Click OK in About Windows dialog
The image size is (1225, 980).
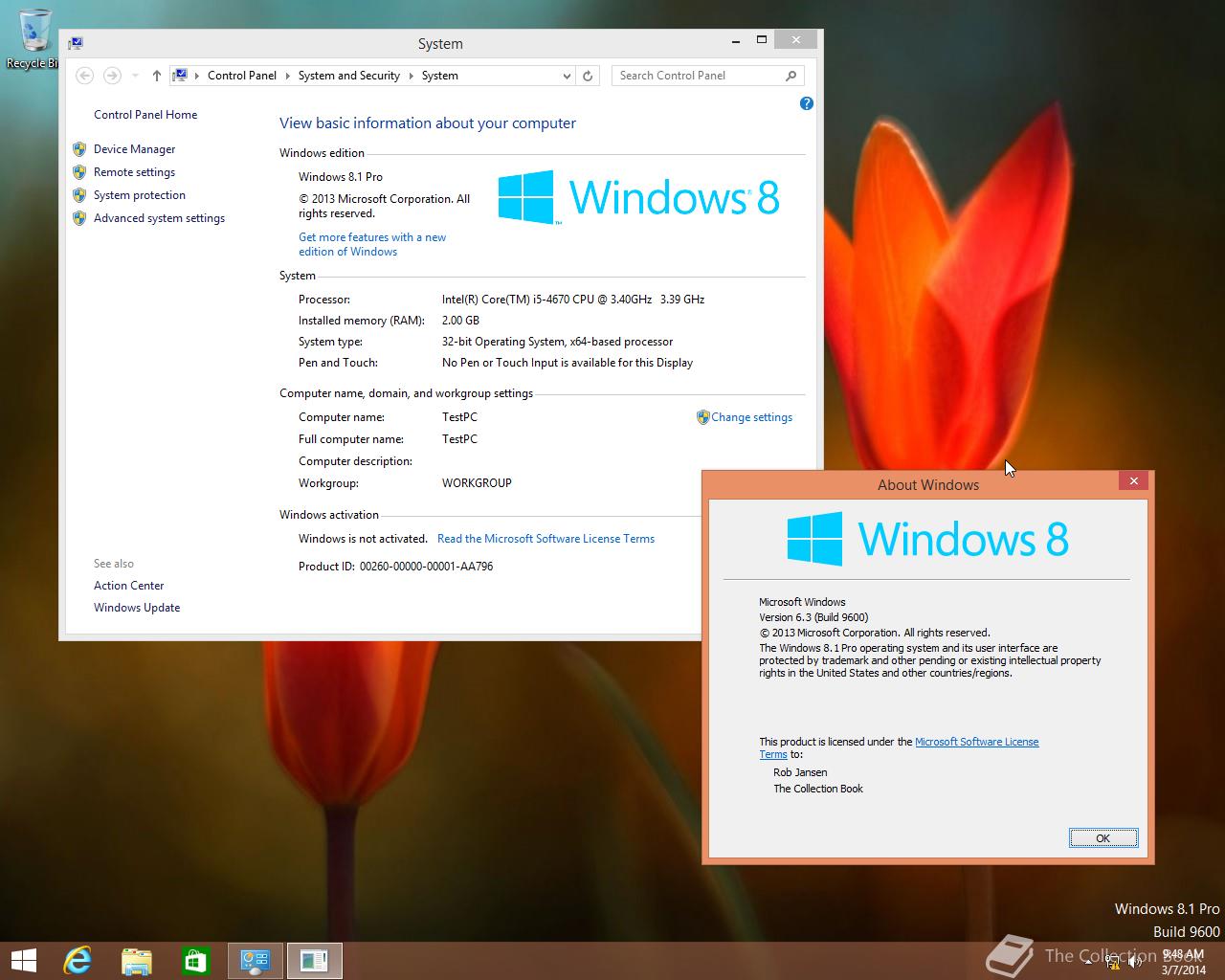[1103, 838]
